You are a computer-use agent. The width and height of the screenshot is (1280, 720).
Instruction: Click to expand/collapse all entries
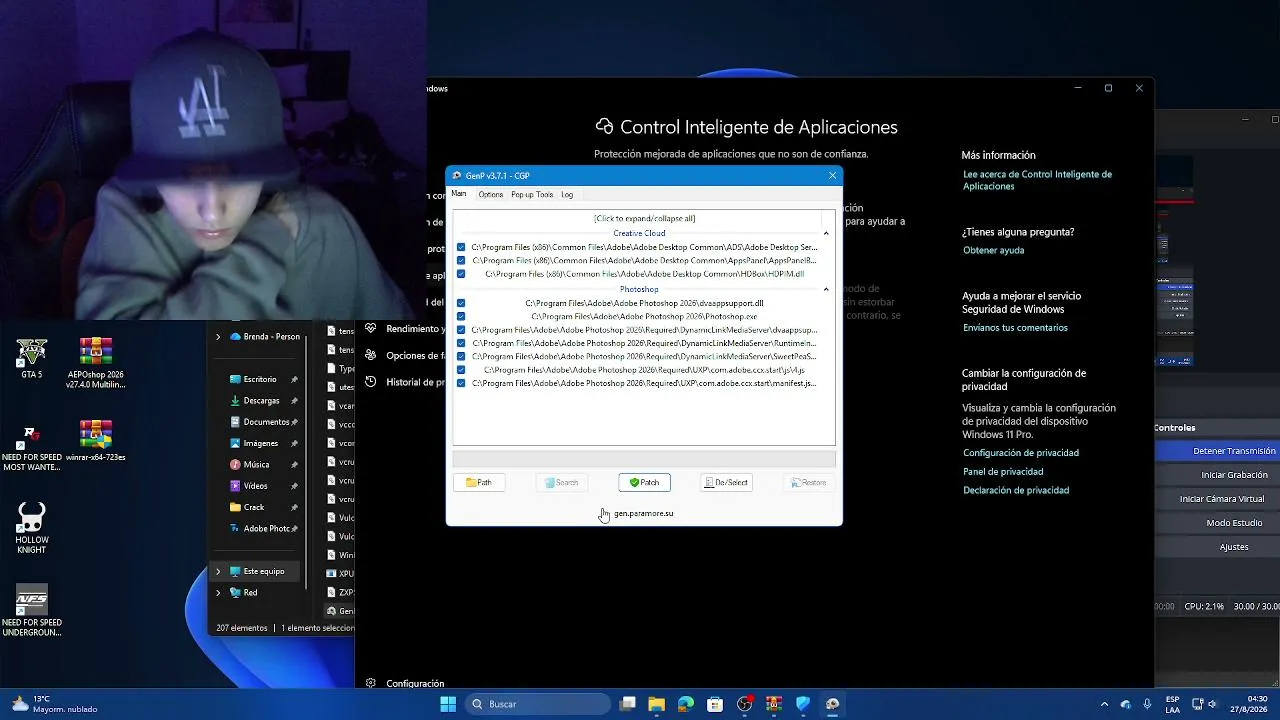(644, 218)
